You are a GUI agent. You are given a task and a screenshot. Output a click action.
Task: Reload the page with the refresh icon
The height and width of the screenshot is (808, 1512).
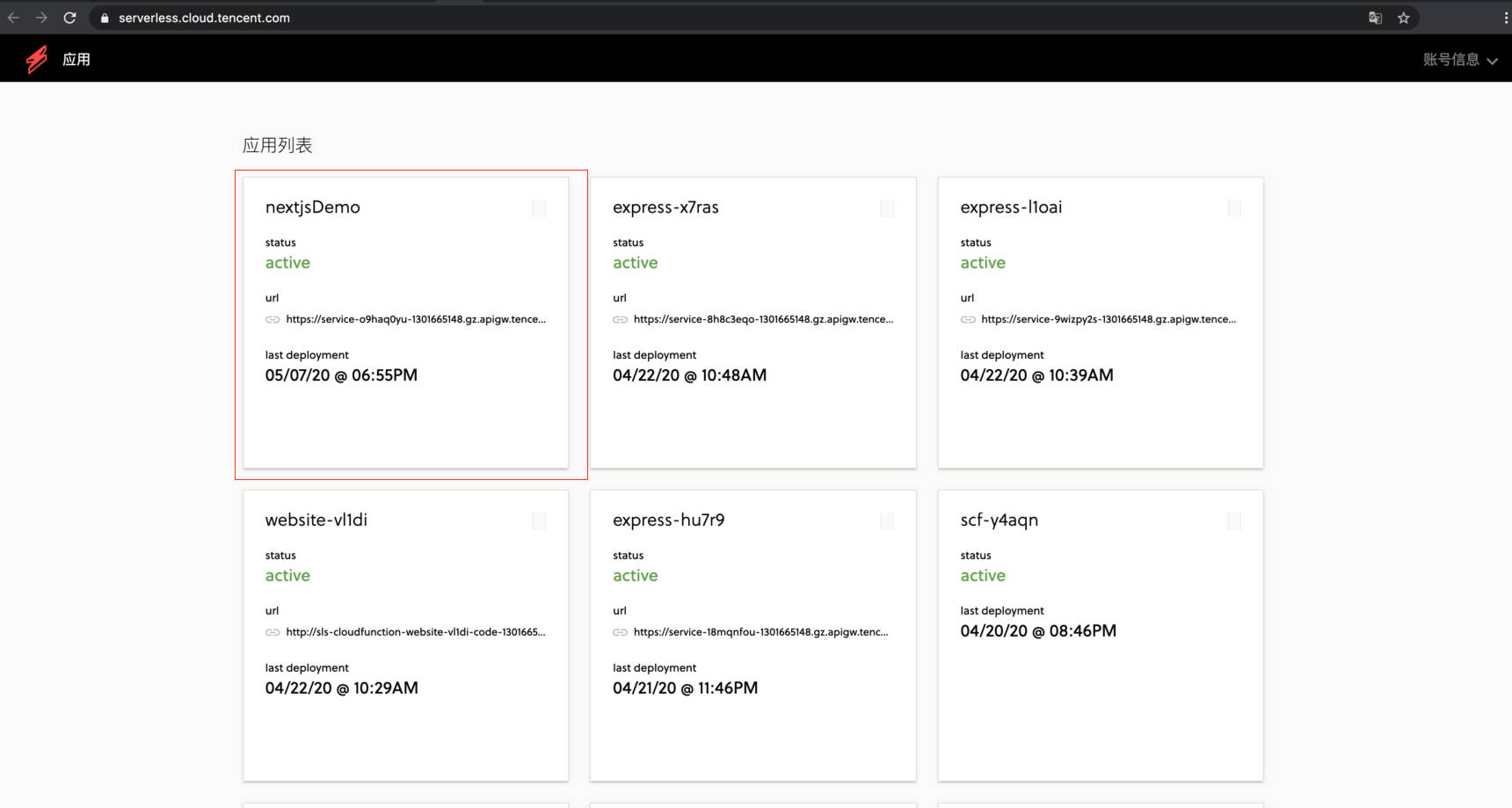point(69,18)
